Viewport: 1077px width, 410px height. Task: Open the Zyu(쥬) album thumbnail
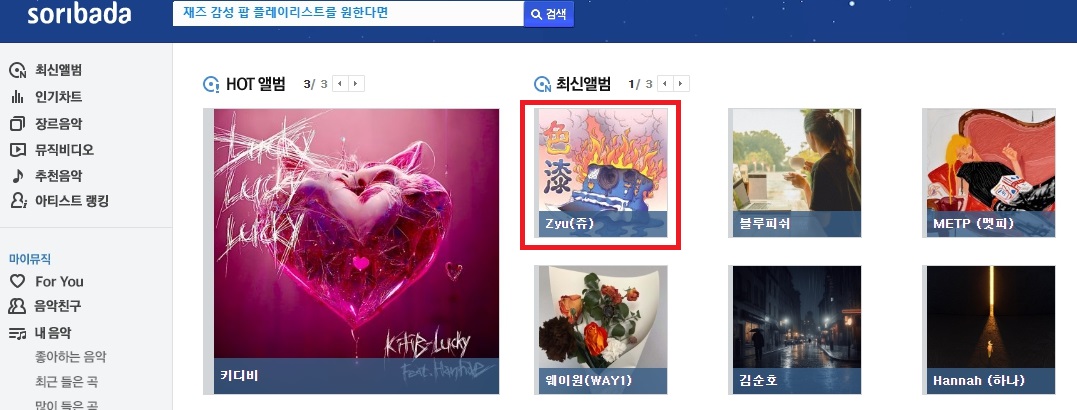coord(601,173)
